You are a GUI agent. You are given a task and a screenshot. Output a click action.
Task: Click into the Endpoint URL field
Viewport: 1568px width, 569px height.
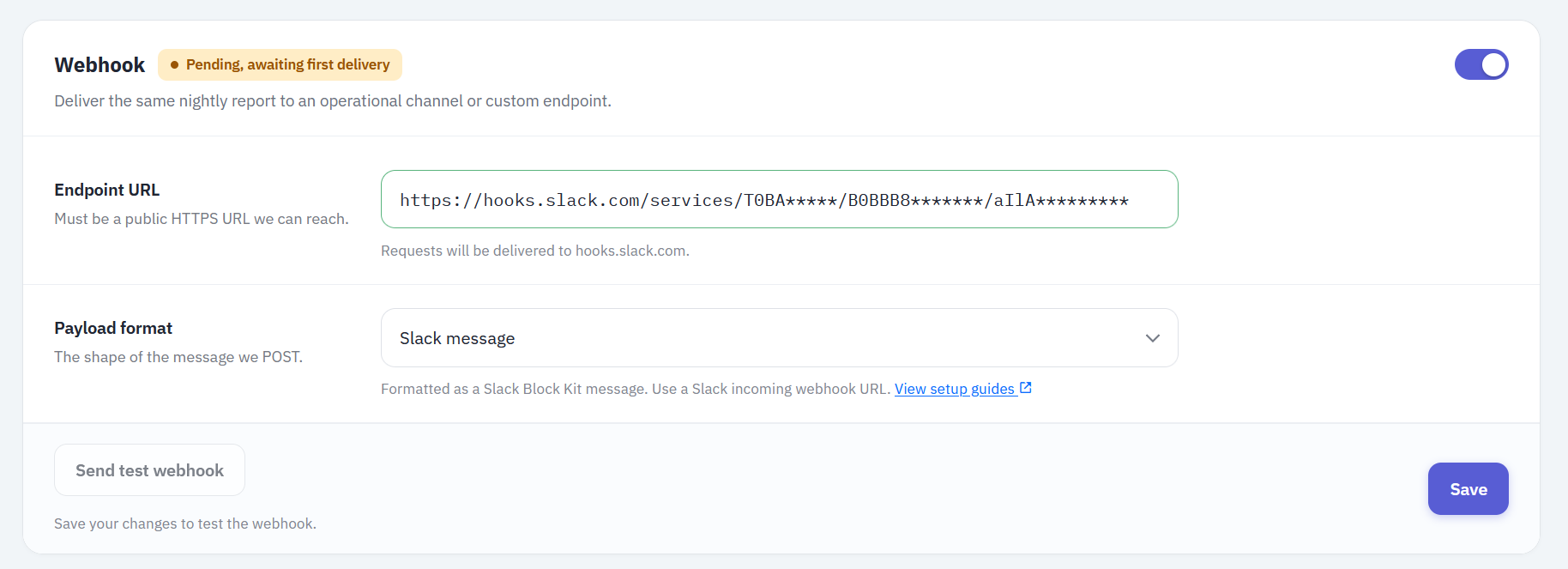[x=779, y=199]
